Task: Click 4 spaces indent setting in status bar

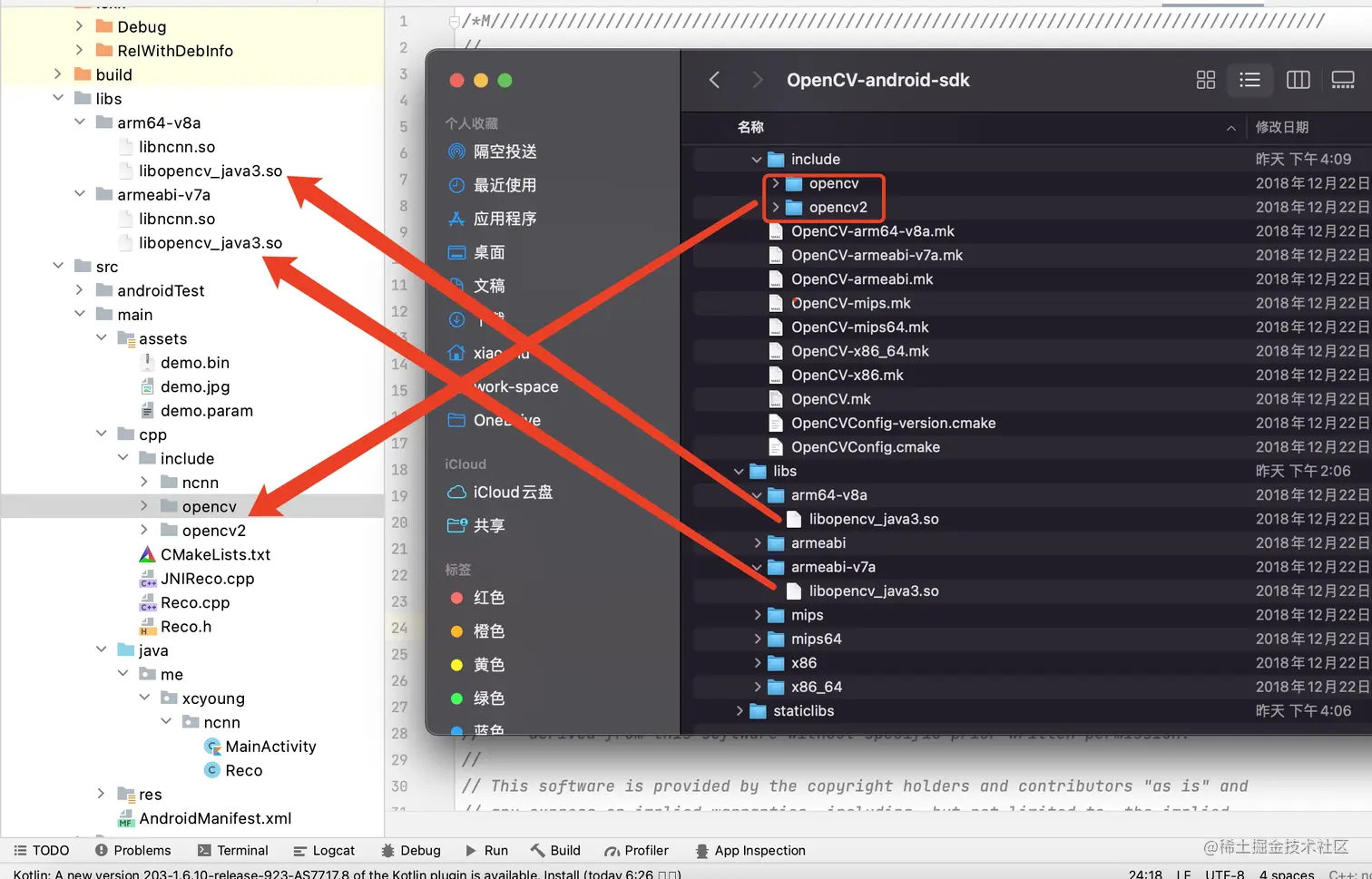Action: pyautogui.click(x=1287, y=874)
